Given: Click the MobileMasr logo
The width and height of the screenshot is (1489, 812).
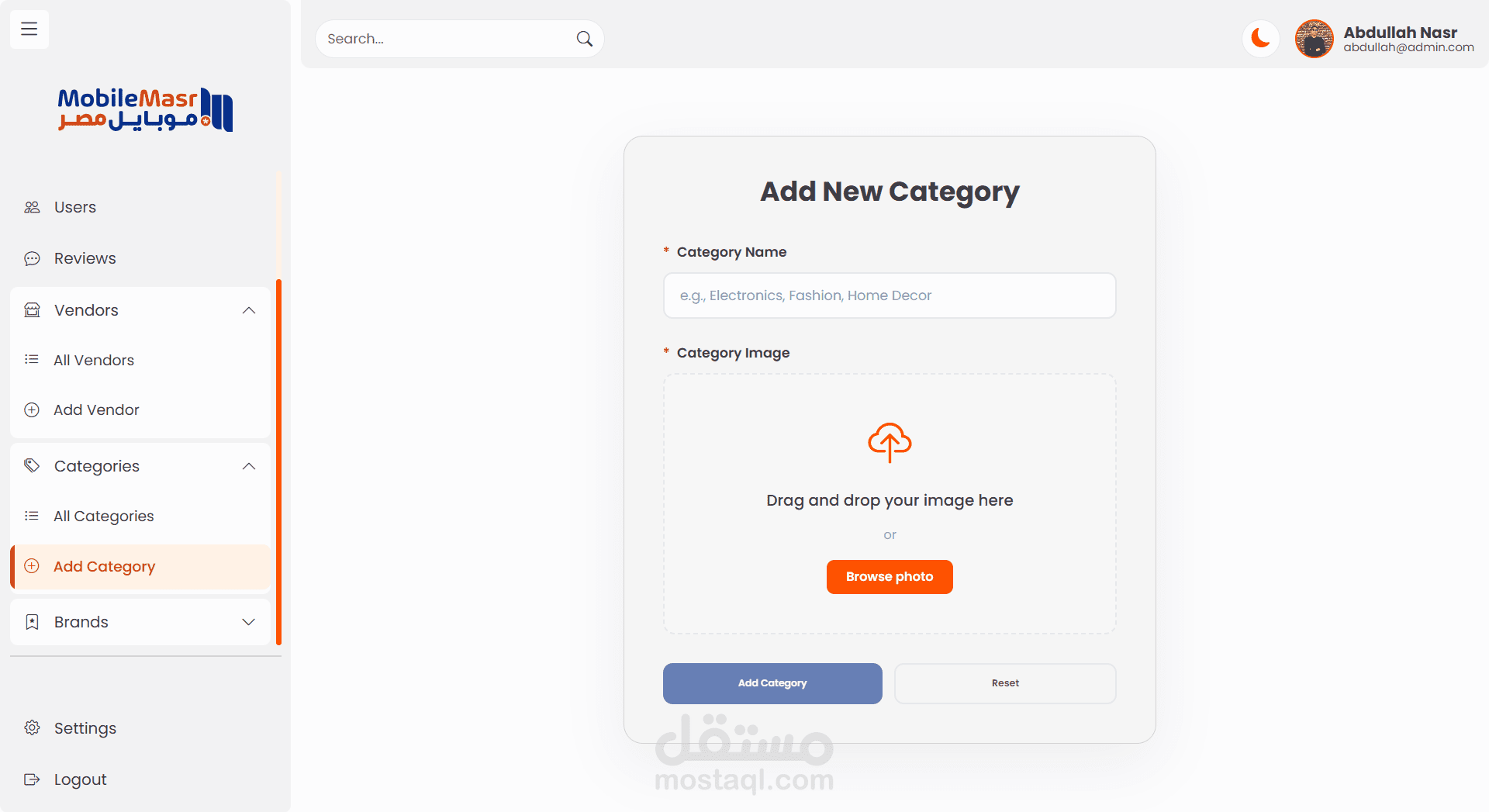Looking at the screenshot, I should click(145, 109).
